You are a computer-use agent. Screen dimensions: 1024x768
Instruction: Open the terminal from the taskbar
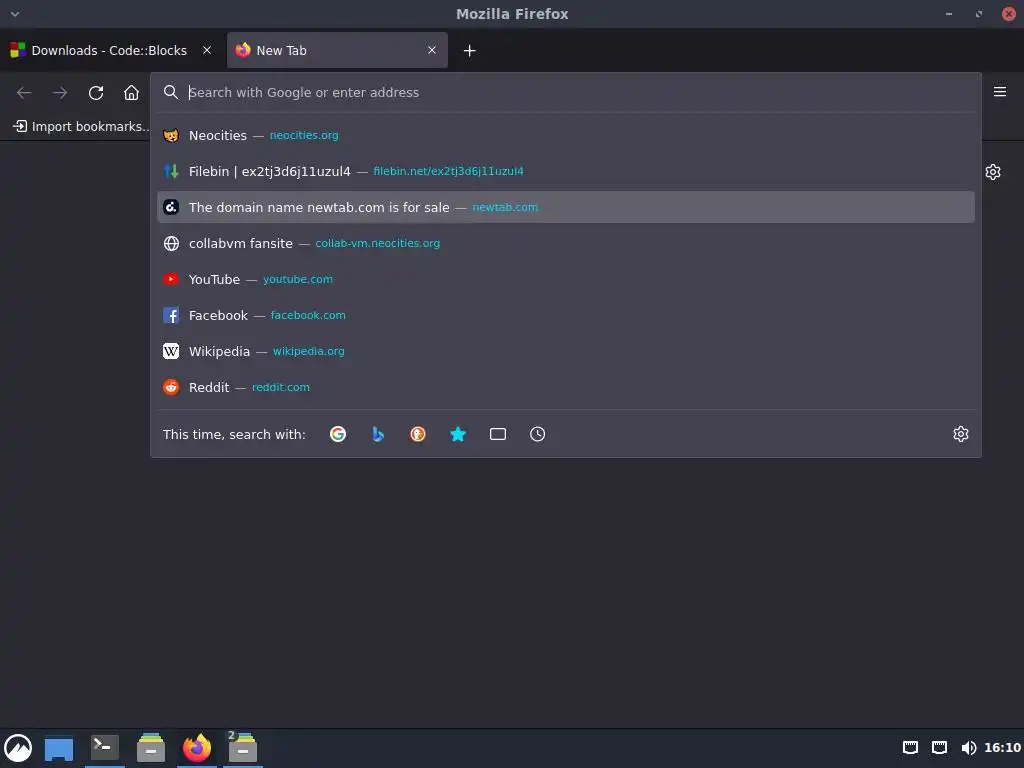click(x=104, y=747)
